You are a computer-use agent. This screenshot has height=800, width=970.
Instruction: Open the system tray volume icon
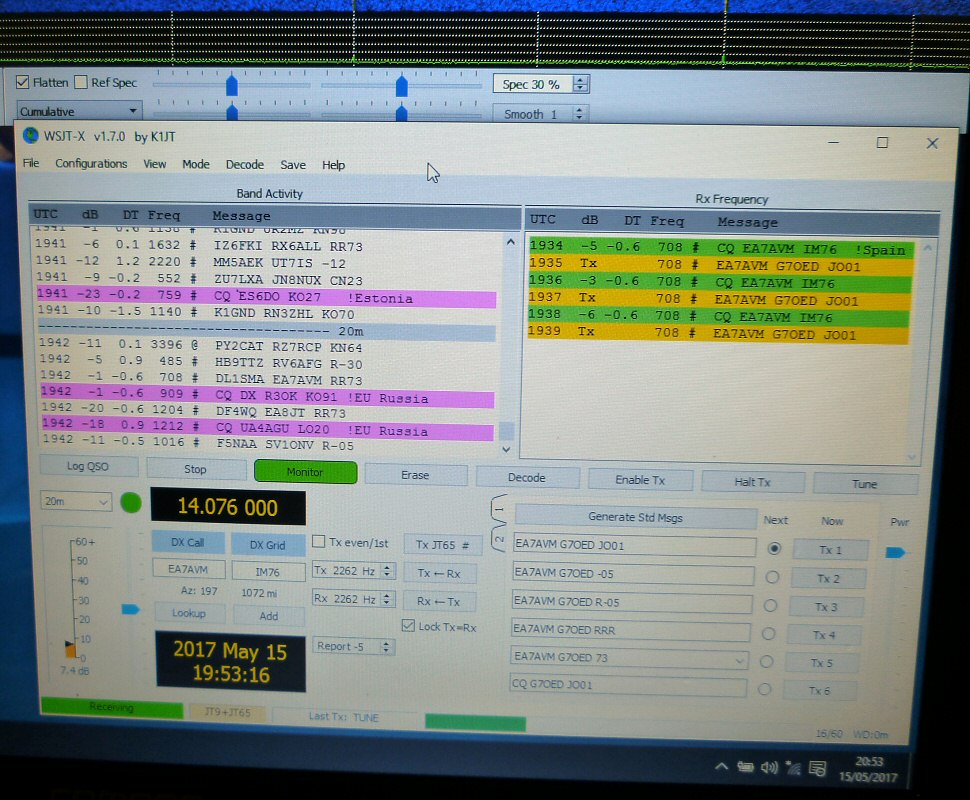(767, 767)
